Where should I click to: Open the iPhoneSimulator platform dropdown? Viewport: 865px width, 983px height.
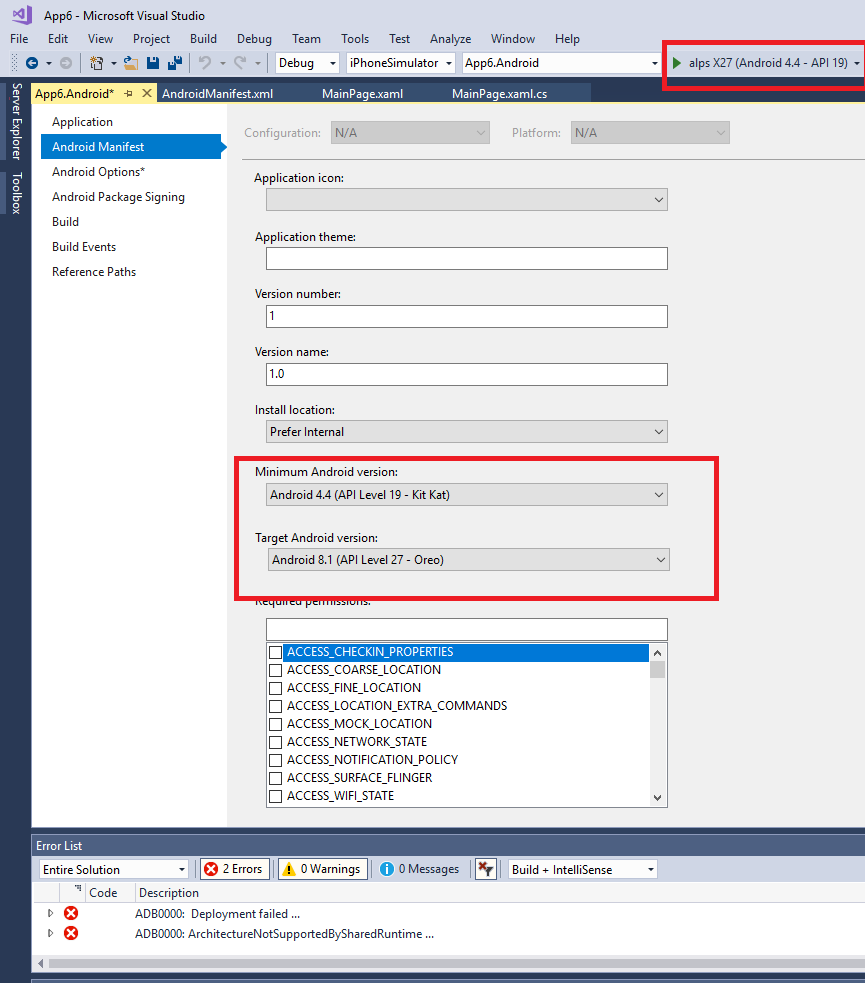[401, 63]
